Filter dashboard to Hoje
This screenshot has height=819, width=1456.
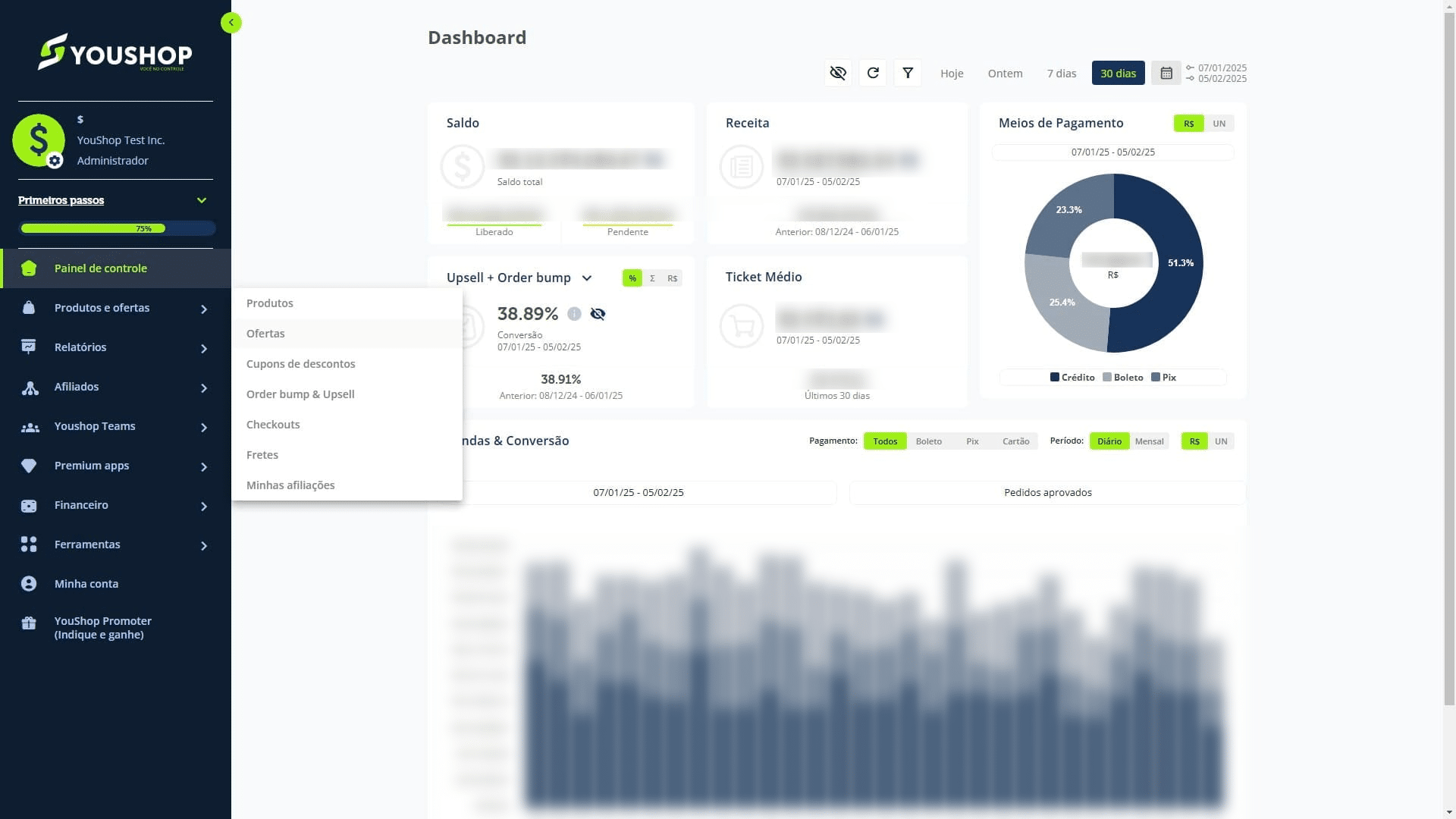[x=952, y=74]
